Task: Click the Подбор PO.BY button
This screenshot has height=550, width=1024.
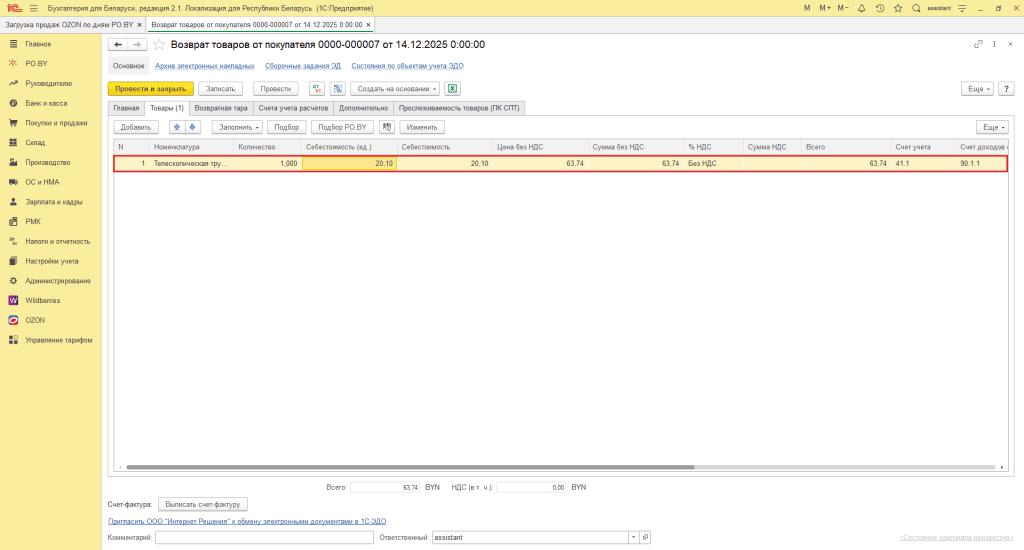Action: (342, 127)
